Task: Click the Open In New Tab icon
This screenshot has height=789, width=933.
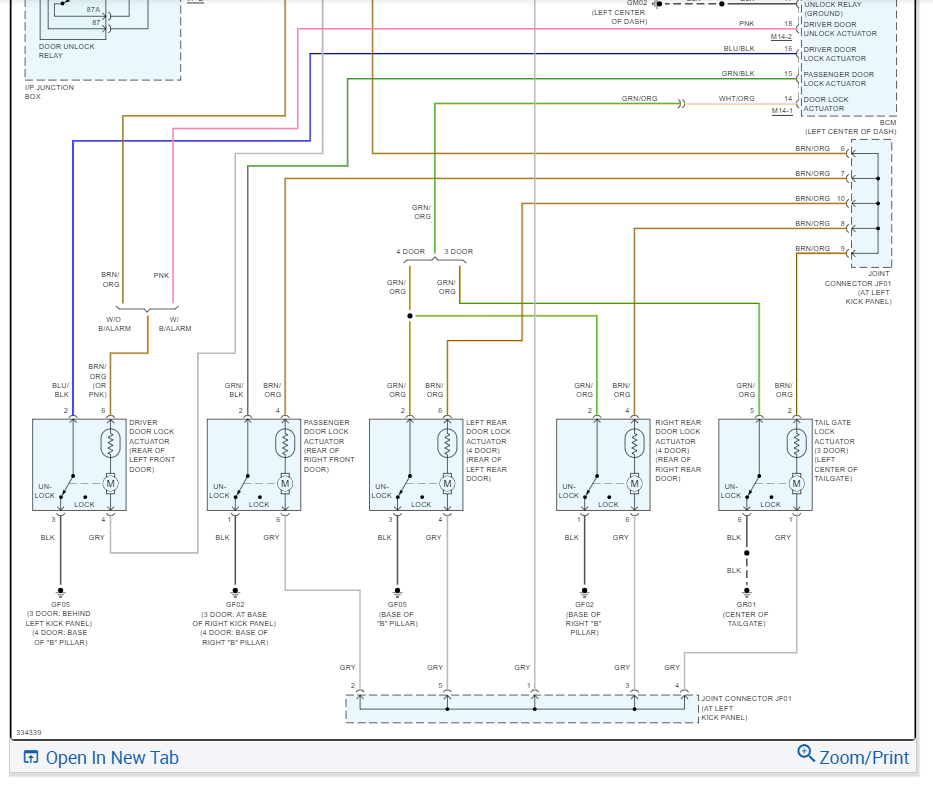Action: pos(30,757)
